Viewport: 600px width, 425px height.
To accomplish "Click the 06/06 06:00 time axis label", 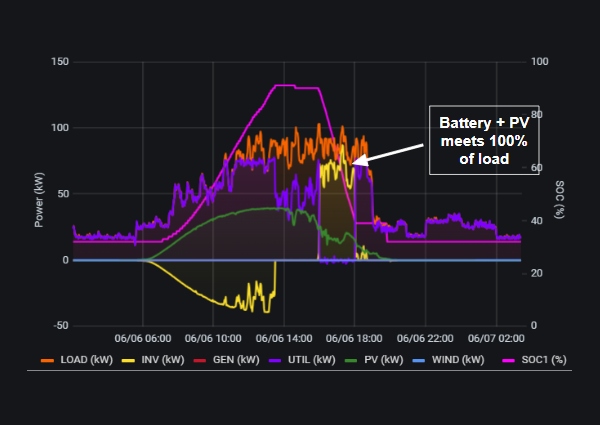I will pos(143,339).
